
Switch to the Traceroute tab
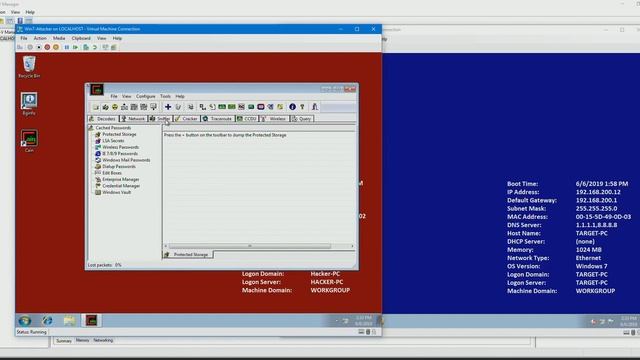click(218, 119)
